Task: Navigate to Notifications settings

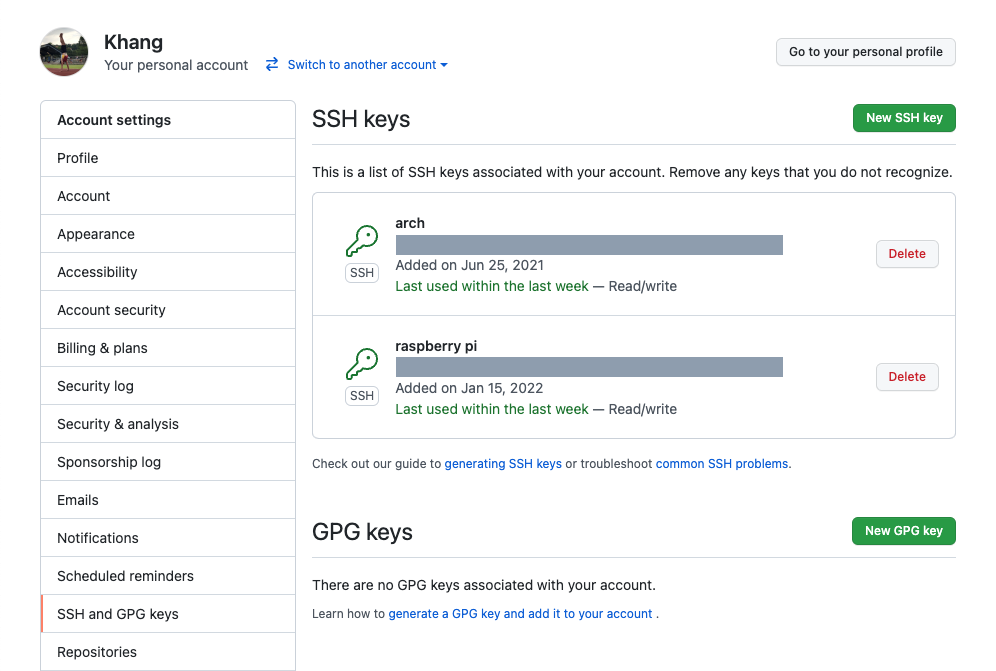Action: (97, 537)
